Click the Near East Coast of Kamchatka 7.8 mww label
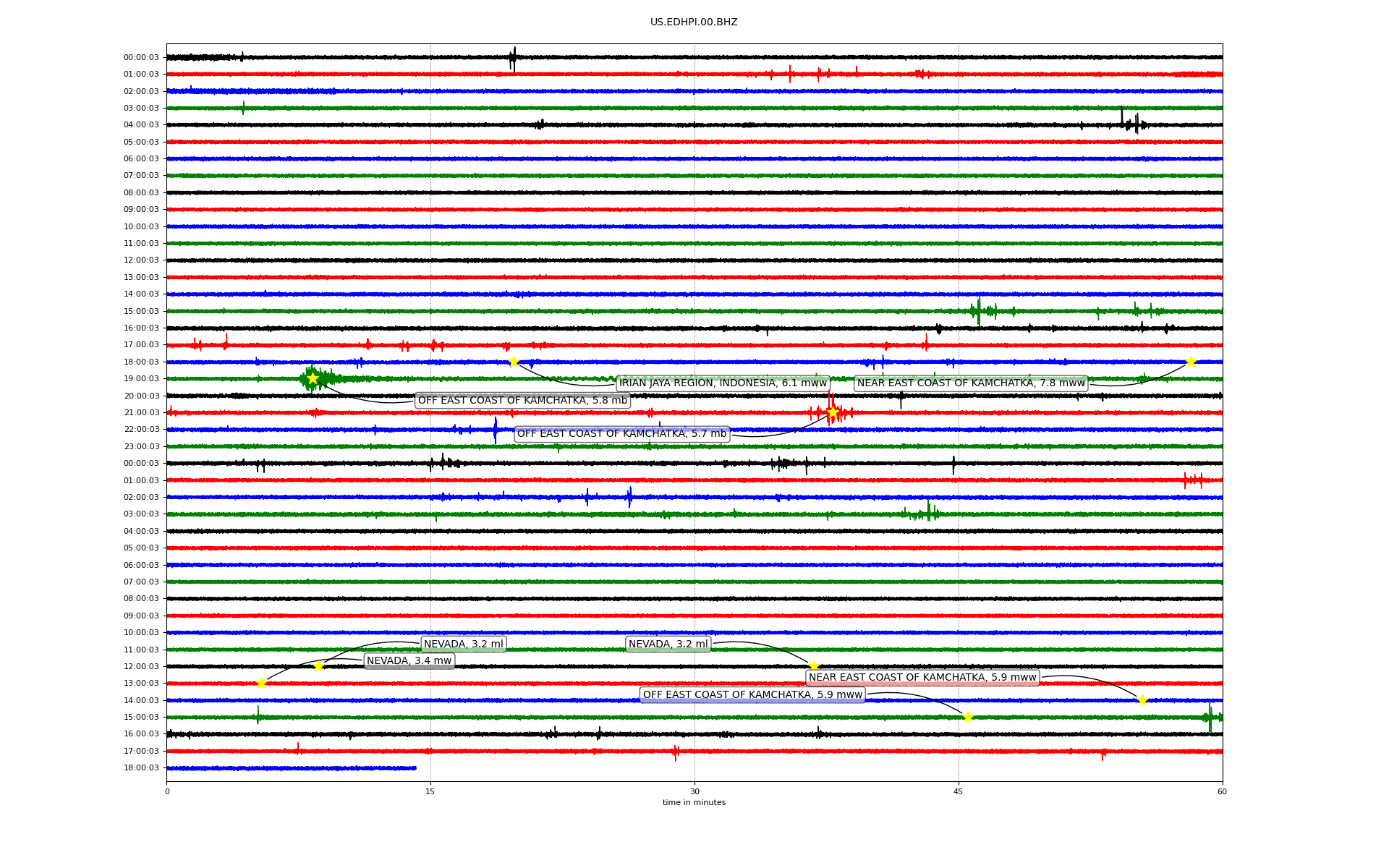Viewport: 1389px width, 868px height. (971, 383)
